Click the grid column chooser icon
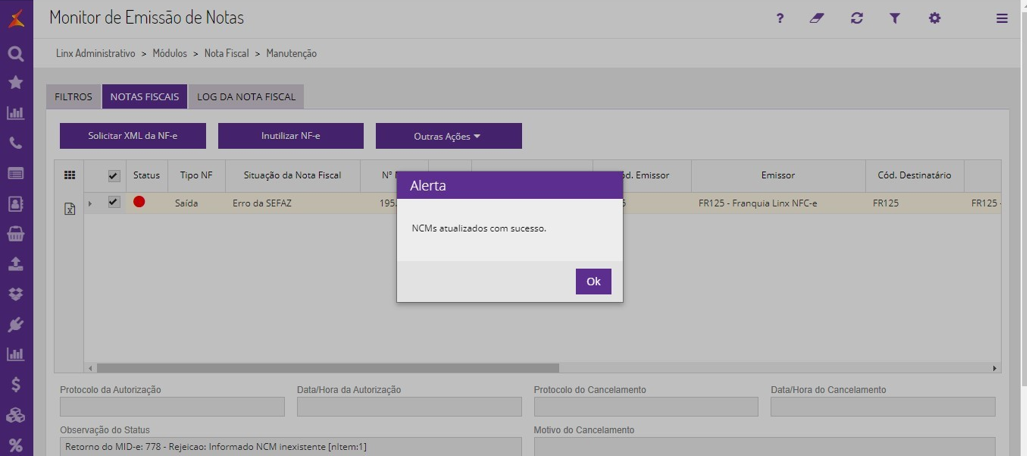 69,176
